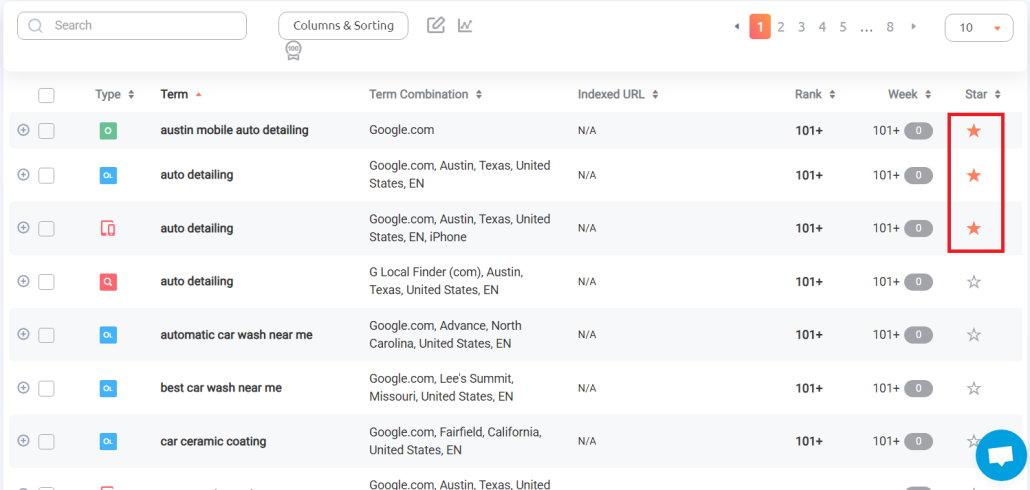Image resolution: width=1030 pixels, height=490 pixels.
Task: Sort table by the Type column
Action: [114, 95]
